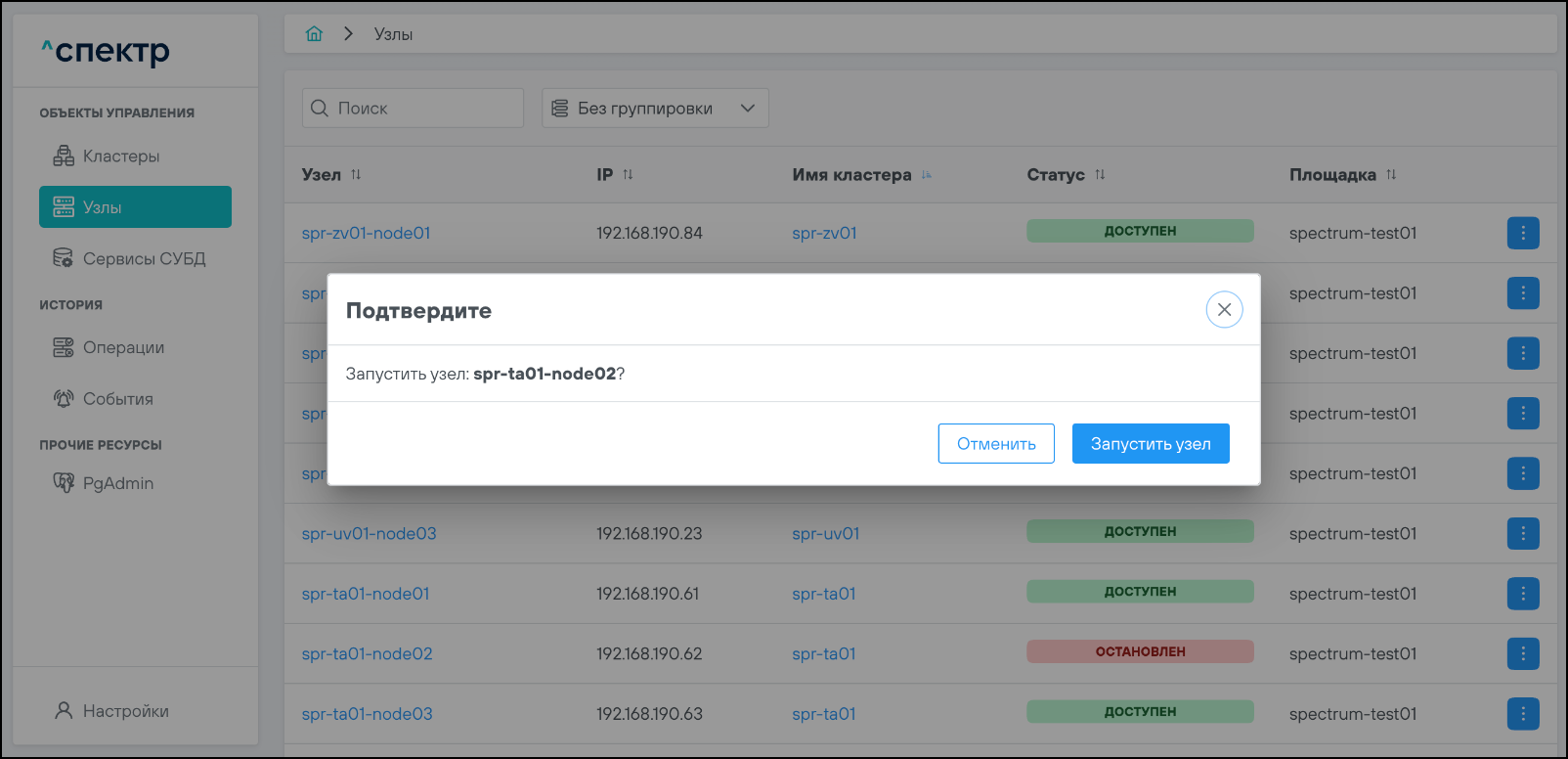The image size is (1568, 759).
Task: Open Настройки at sidebar bottom
Action: tap(125, 711)
